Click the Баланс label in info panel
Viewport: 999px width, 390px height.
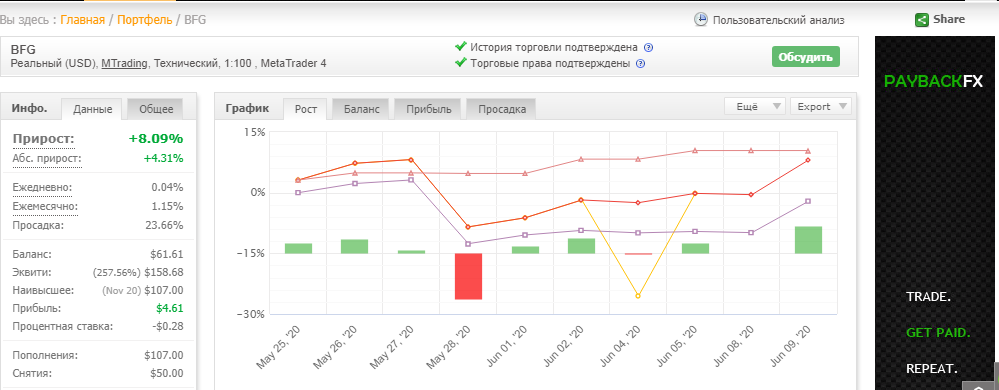[32, 254]
